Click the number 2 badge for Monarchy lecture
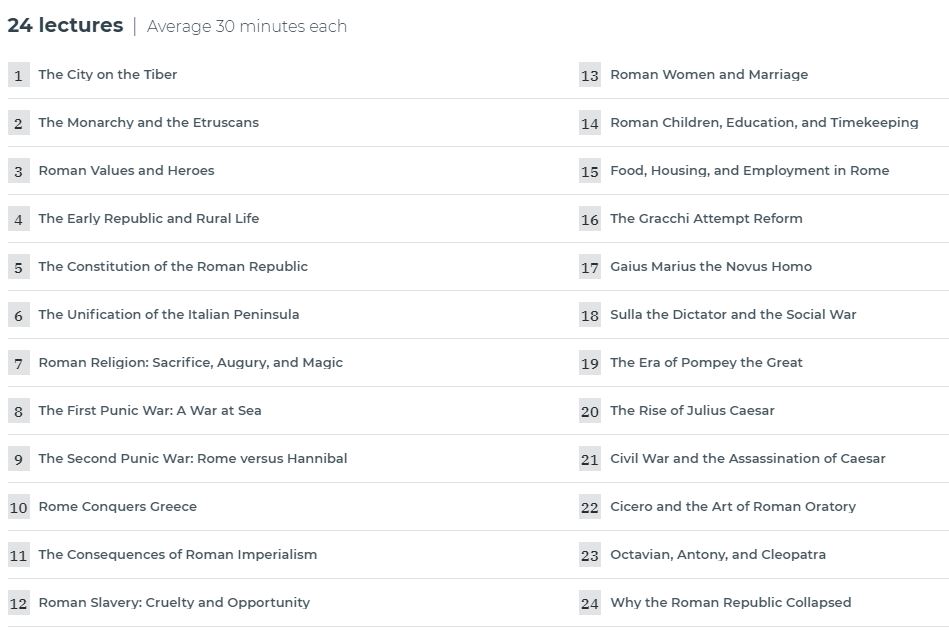The height and width of the screenshot is (630, 949). coord(19,123)
